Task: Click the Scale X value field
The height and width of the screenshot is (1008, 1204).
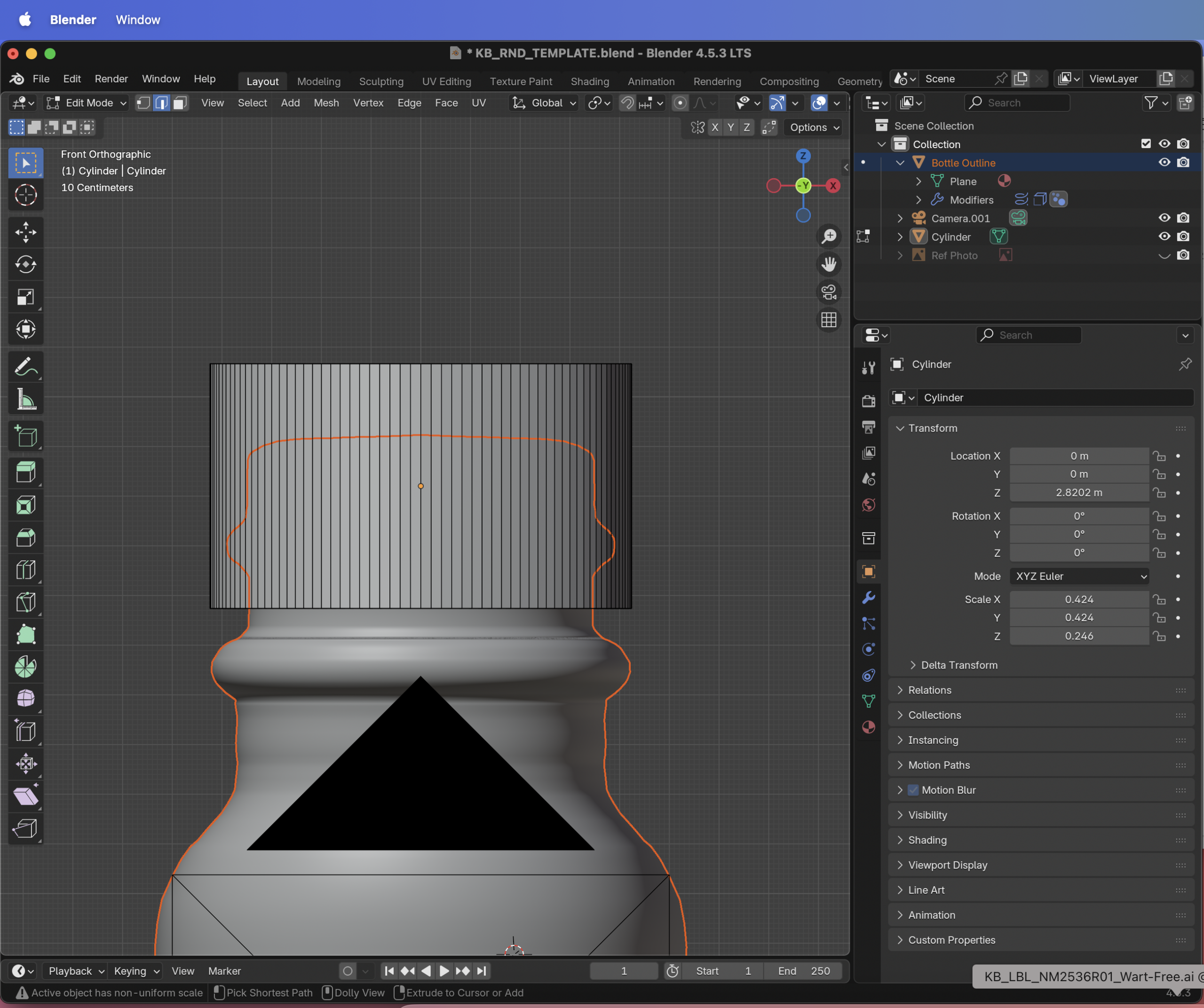Action: pyautogui.click(x=1079, y=599)
